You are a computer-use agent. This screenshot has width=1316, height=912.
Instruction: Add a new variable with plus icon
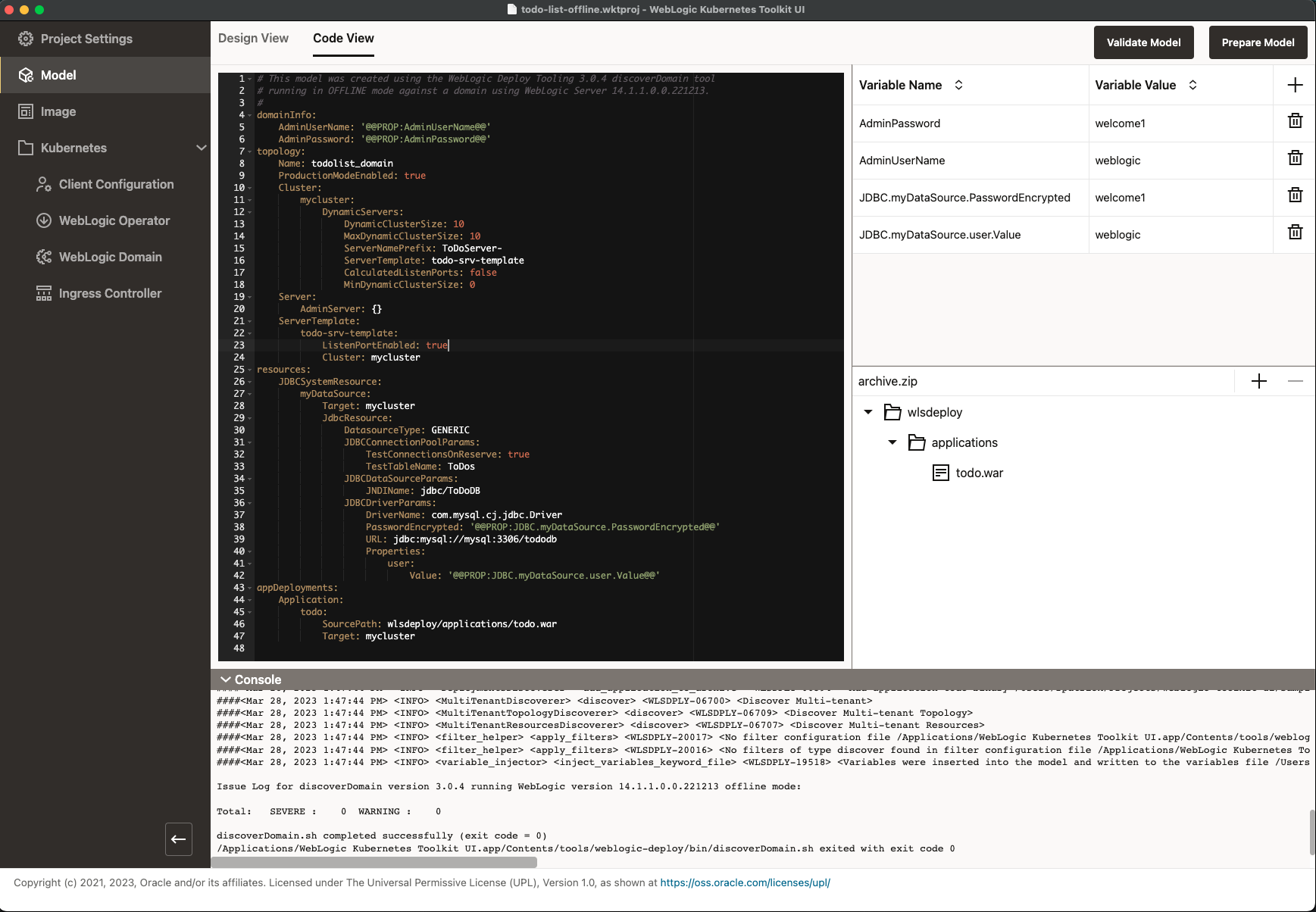(x=1295, y=85)
